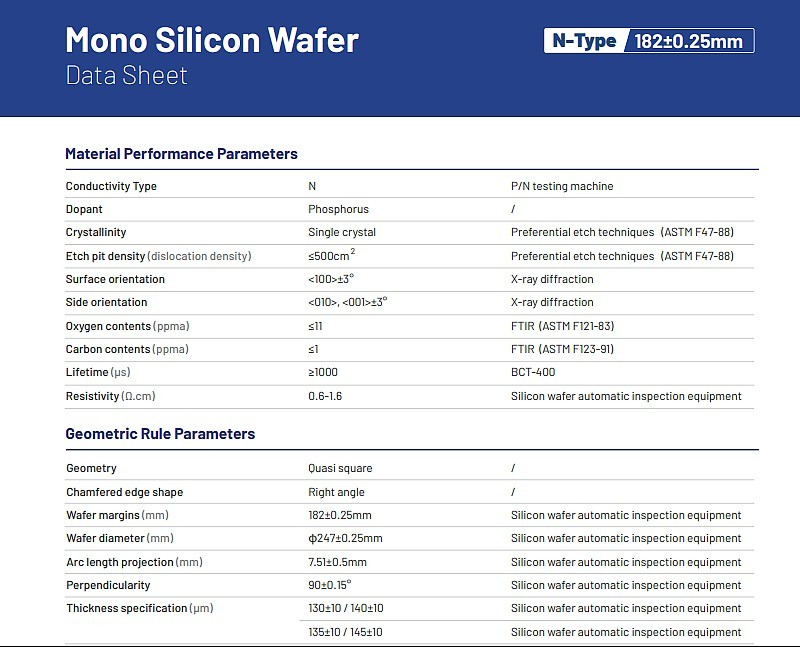Click the Lifetime ≥1000 value
The image size is (800, 647).
pos(323,372)
